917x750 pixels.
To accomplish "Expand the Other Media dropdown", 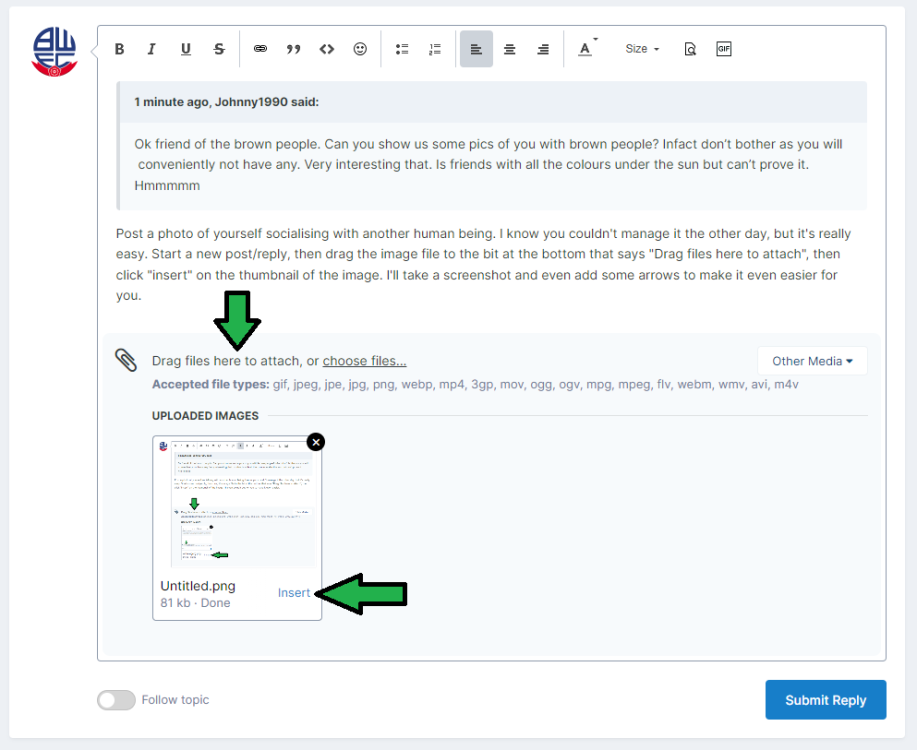I will point(812,361).
